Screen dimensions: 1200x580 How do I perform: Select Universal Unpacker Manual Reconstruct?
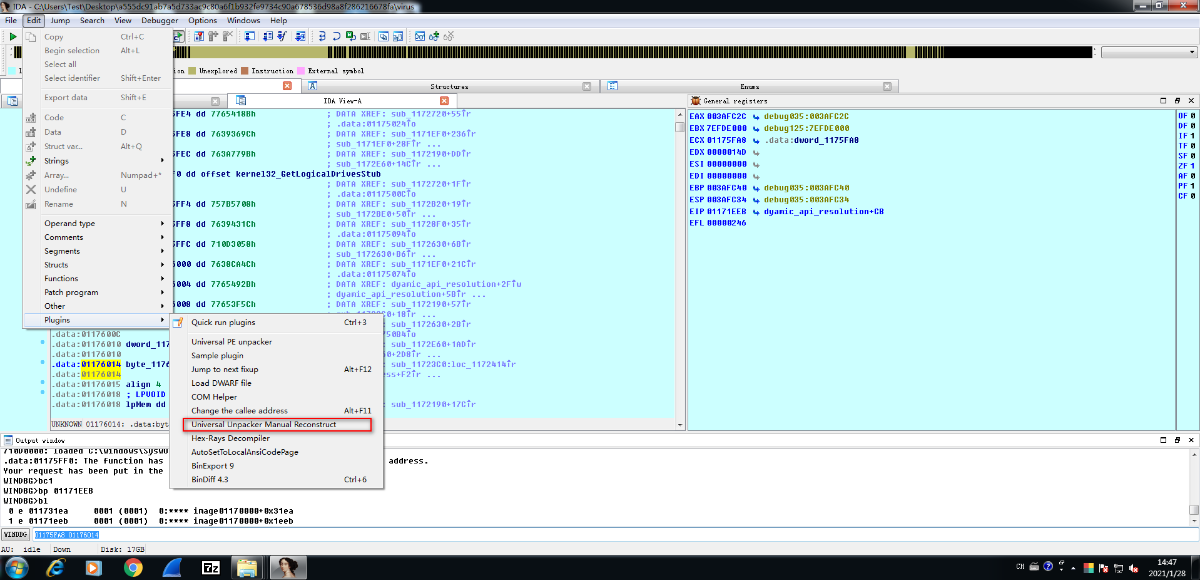pyautogui.click(x=264, y=425)
